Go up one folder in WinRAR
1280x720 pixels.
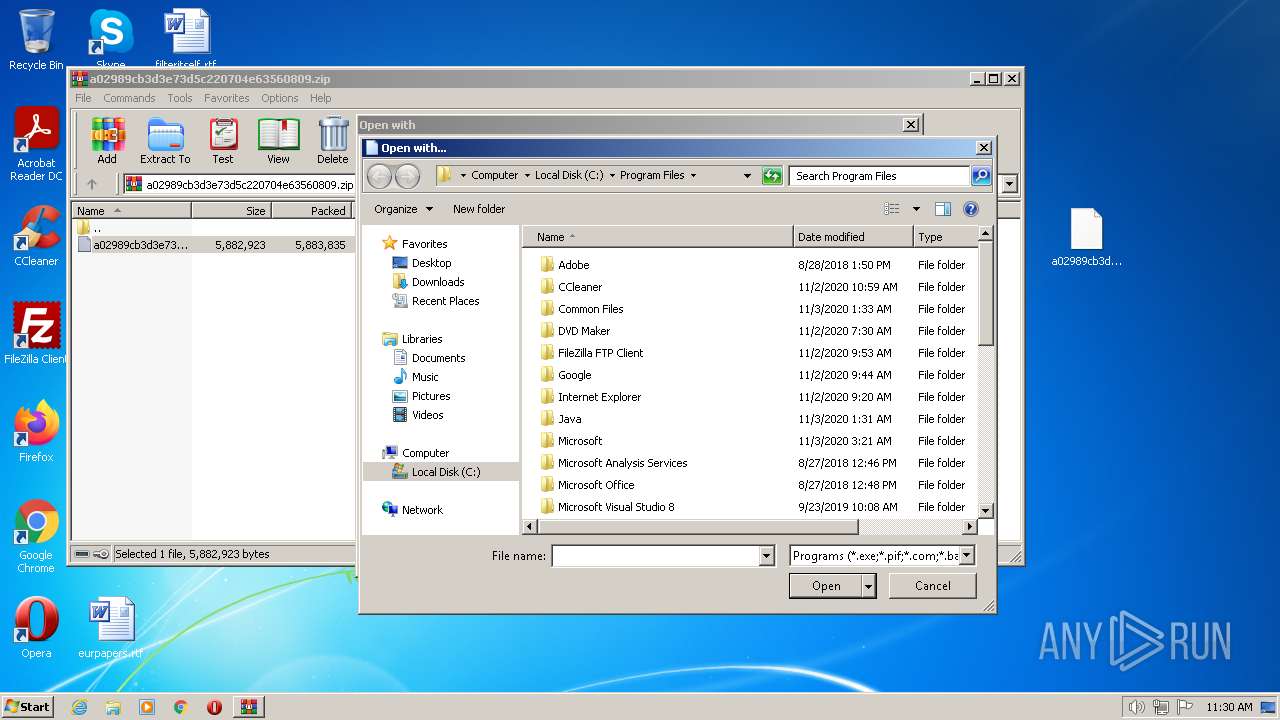[x=92, y=184]
